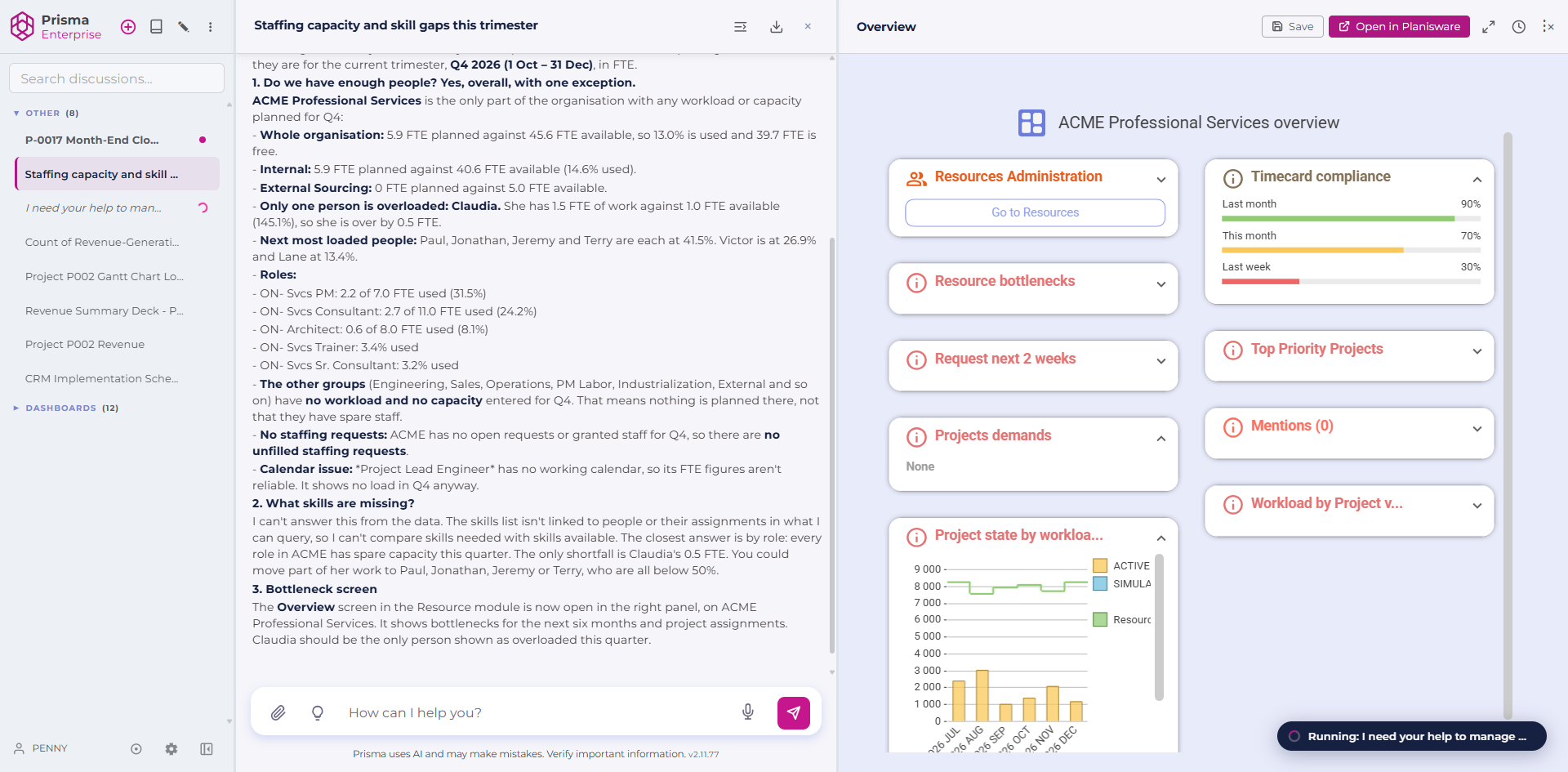Click the microphone voice input icon
This screenshot has width=1568, height=772.
point(748,712)
